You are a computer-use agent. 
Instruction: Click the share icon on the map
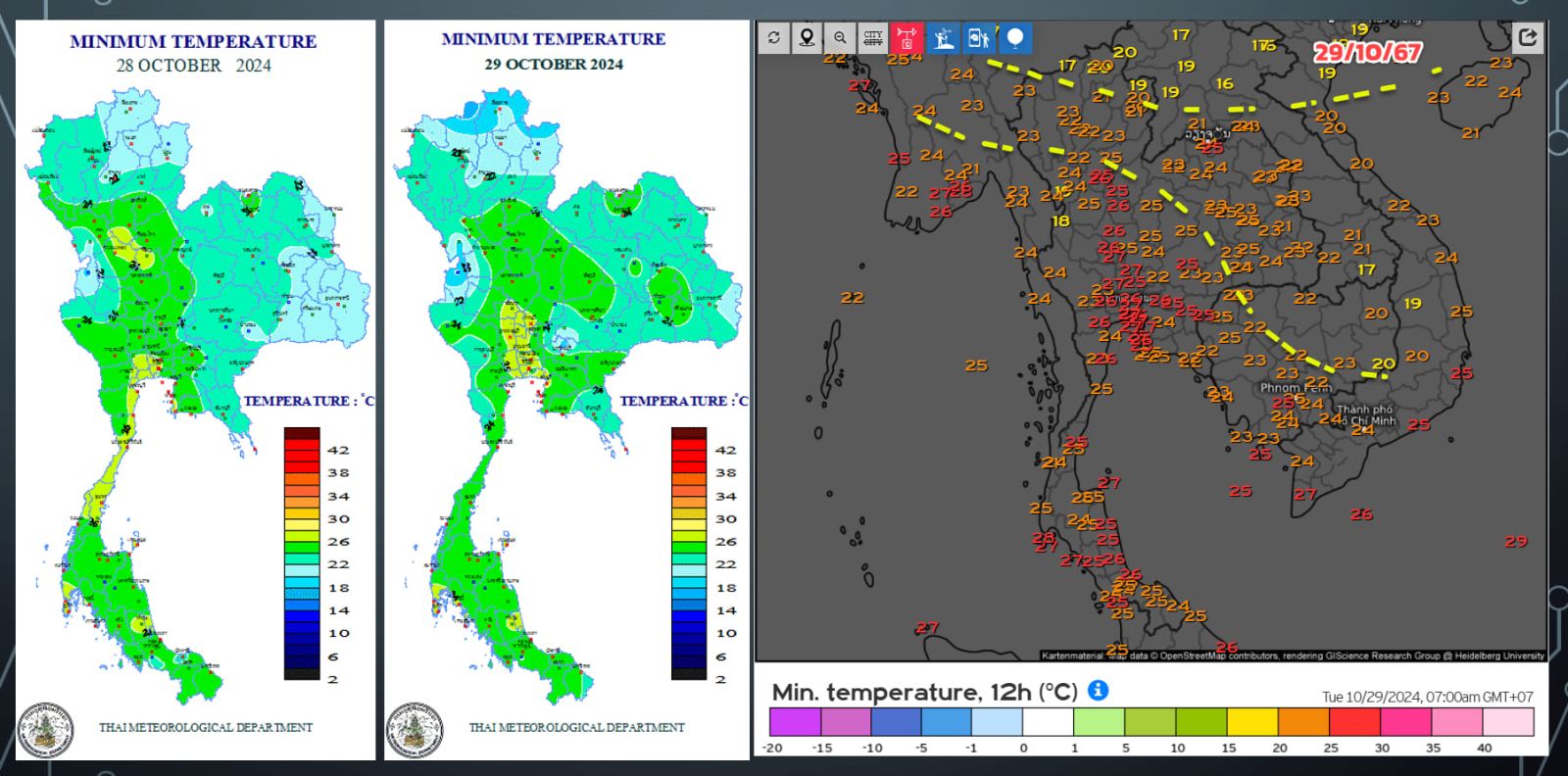(x=1527, y=37)
